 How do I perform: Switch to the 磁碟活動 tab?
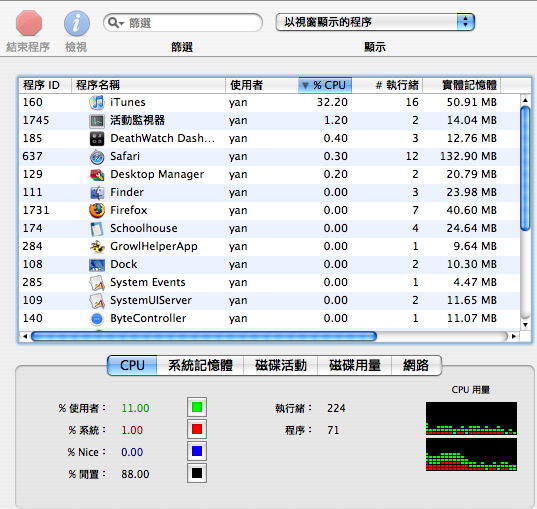coord(280,365)
